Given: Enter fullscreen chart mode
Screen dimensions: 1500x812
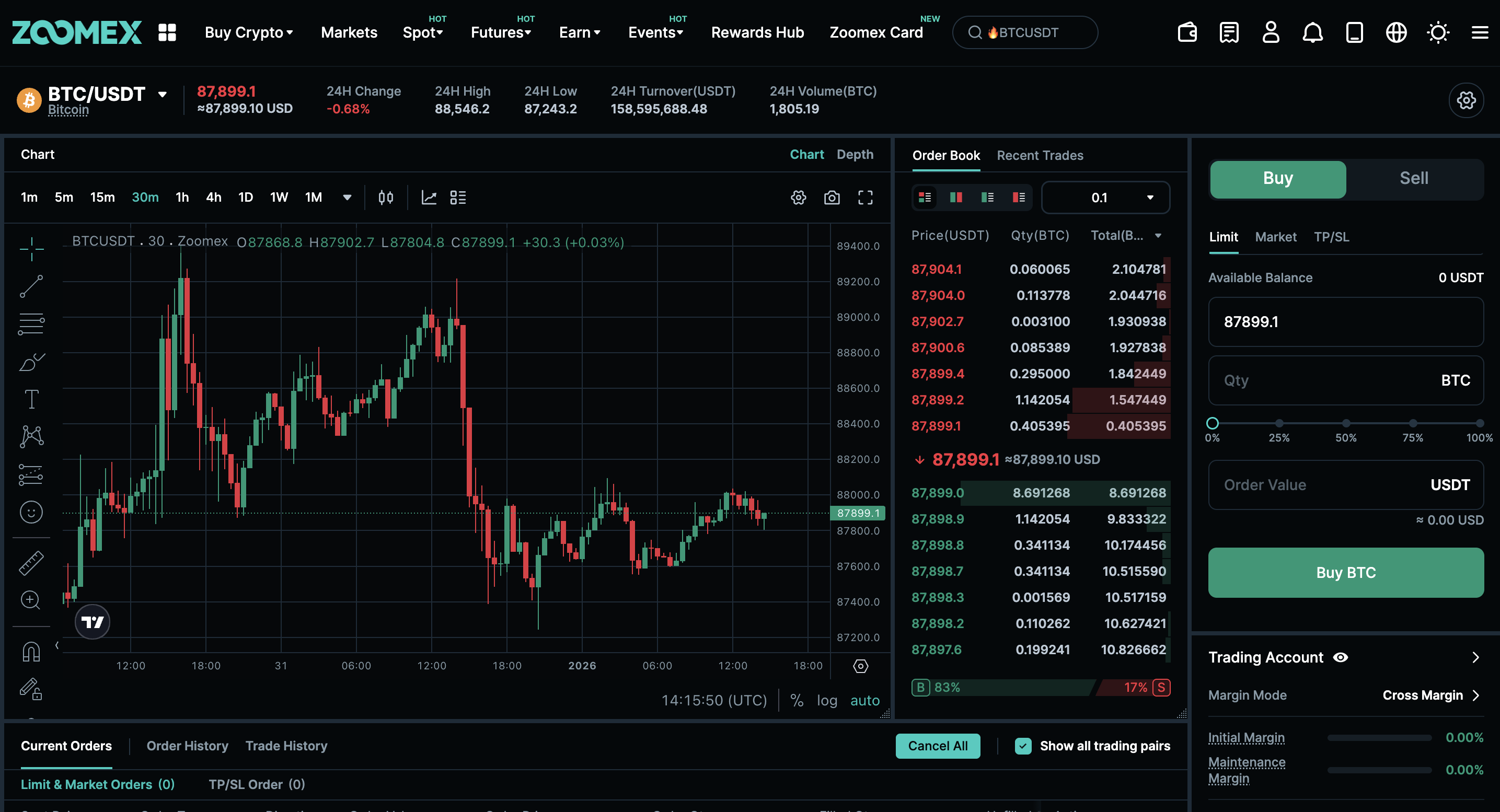Looking at the screenshot, I should tap(866, 198).
